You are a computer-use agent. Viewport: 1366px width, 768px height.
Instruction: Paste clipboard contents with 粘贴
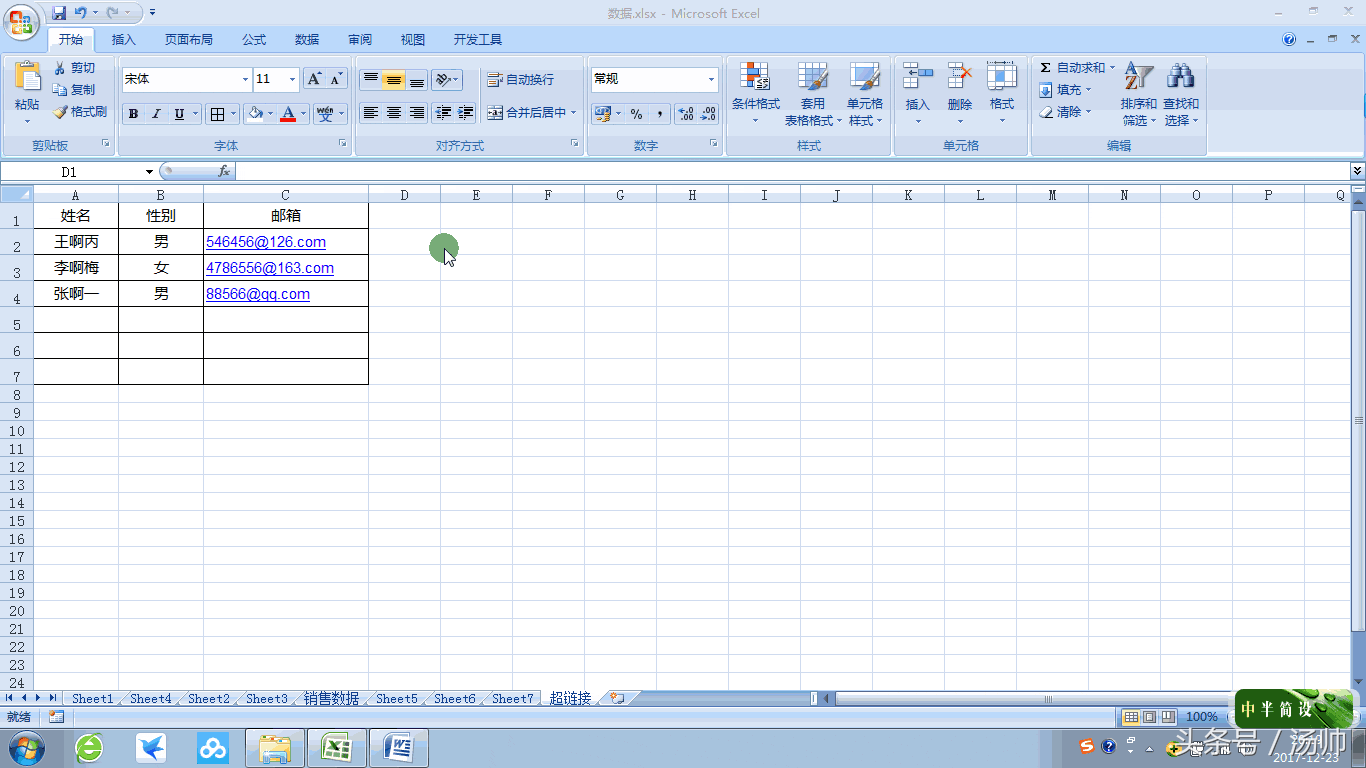click(27, 91)
